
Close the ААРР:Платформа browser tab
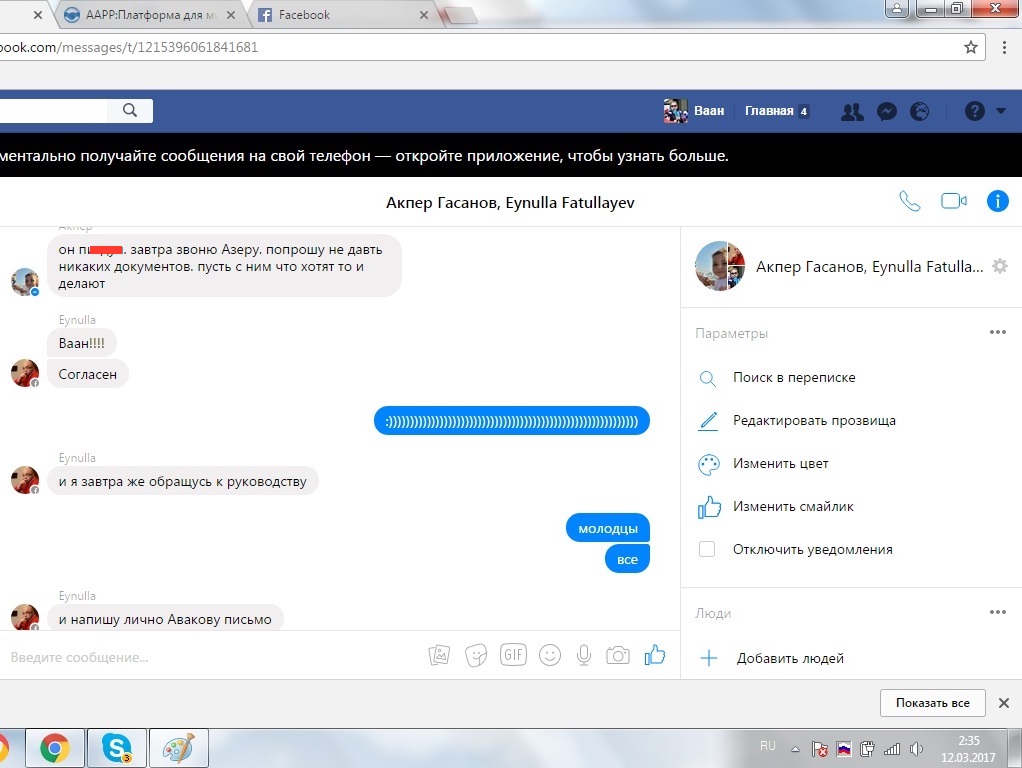(231, 15)
